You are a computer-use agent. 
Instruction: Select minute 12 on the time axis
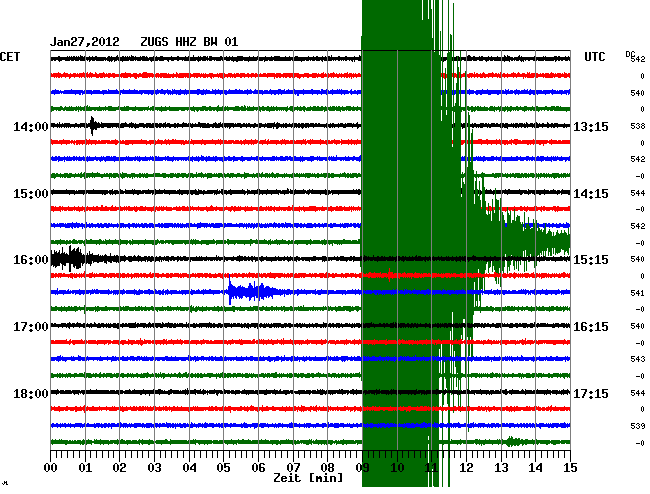click(x=466, y=467)
